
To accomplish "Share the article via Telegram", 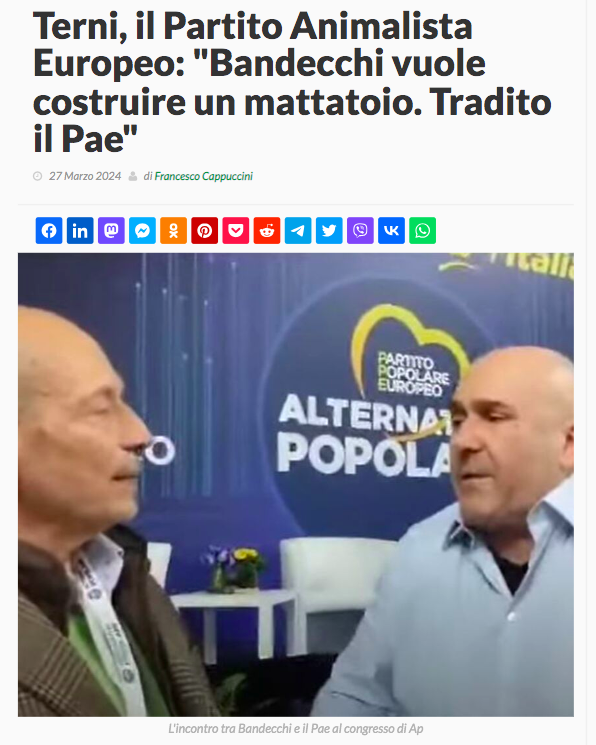I will point(298,230).
